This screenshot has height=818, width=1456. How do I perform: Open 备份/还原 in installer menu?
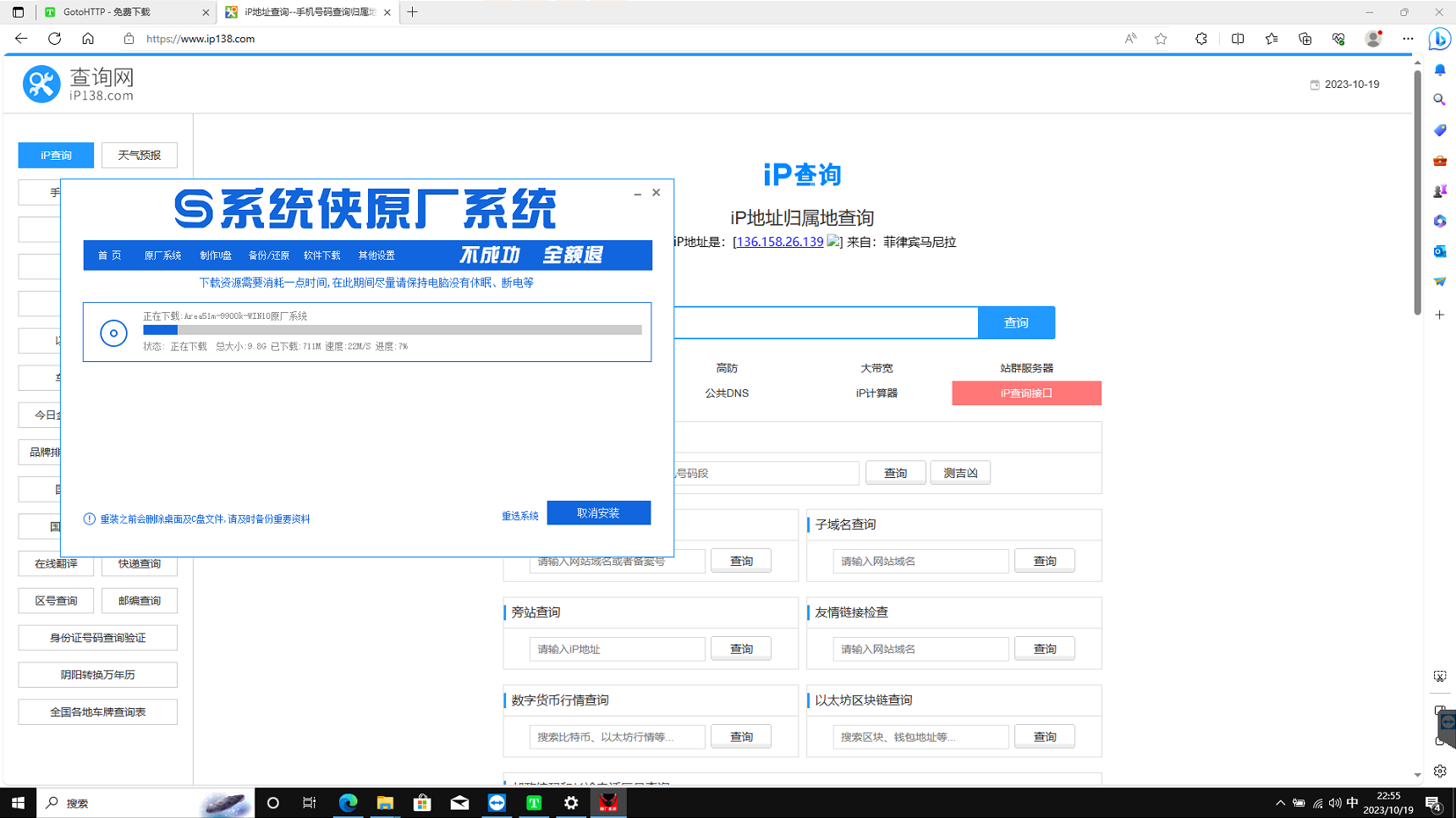click(269, 255)
